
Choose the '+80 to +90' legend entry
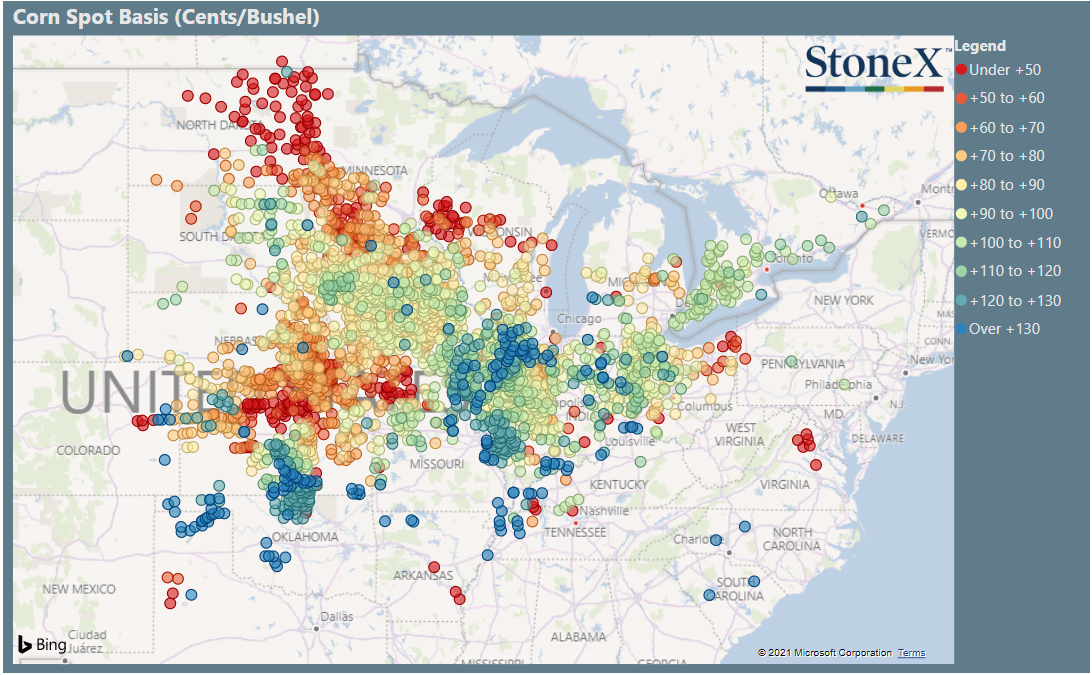1001,185
